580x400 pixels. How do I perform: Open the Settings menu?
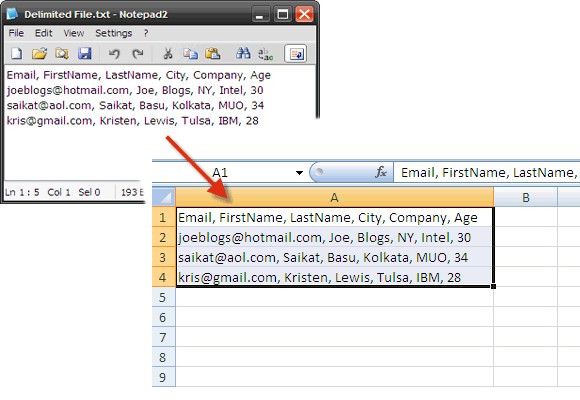coord(114,33)
